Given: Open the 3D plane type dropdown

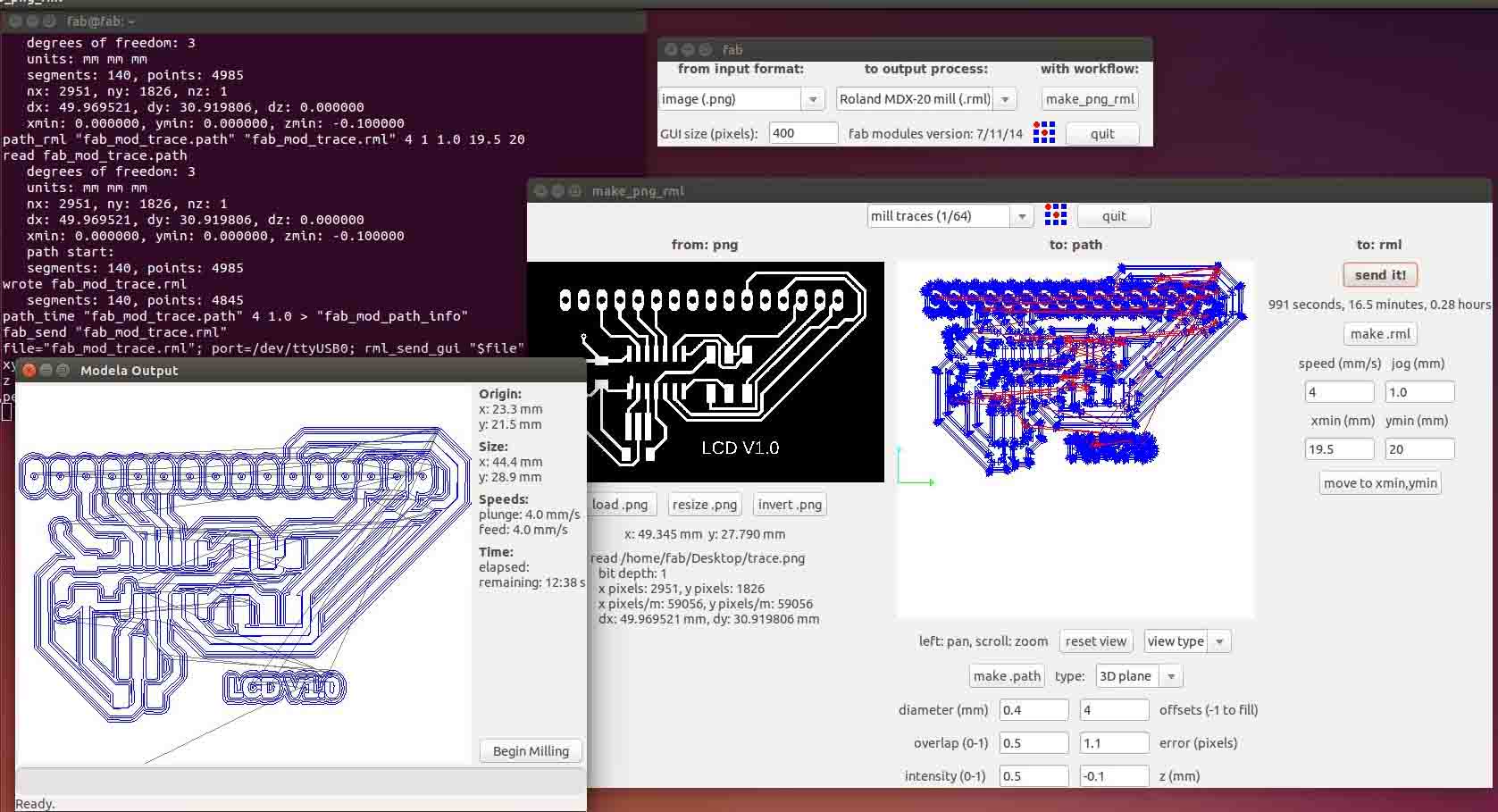Looking at the screenshot, I should point(1139,676).
